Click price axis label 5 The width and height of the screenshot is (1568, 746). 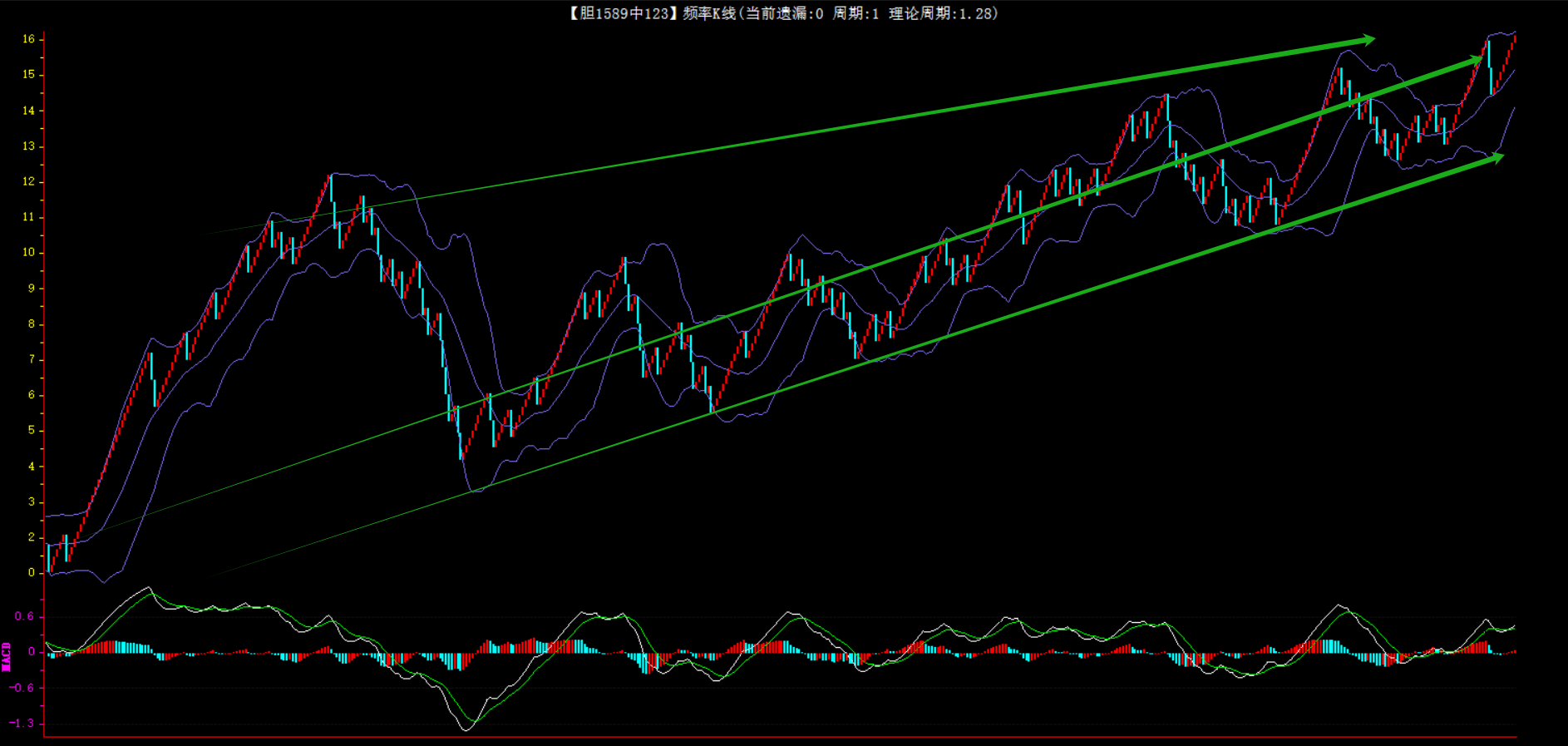[x=32, y=431]
